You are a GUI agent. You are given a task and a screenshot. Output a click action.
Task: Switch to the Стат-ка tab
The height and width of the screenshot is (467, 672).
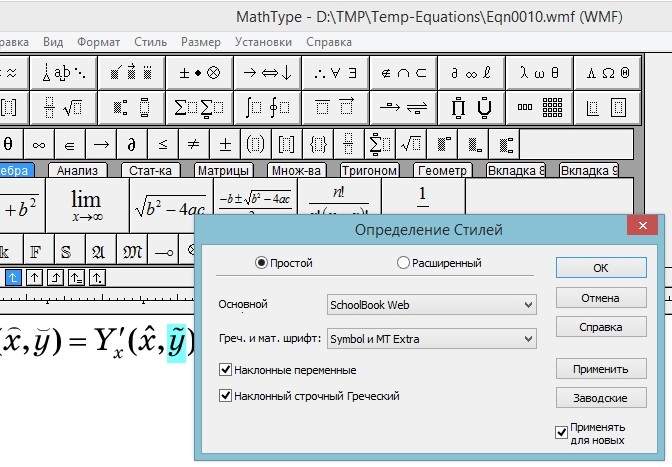[x=150, y=171]
